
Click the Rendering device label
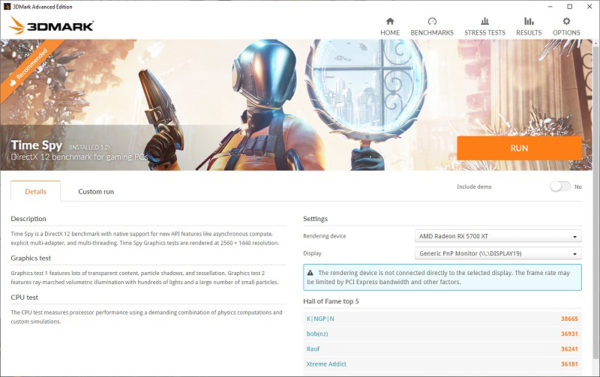tap(324, 236)
